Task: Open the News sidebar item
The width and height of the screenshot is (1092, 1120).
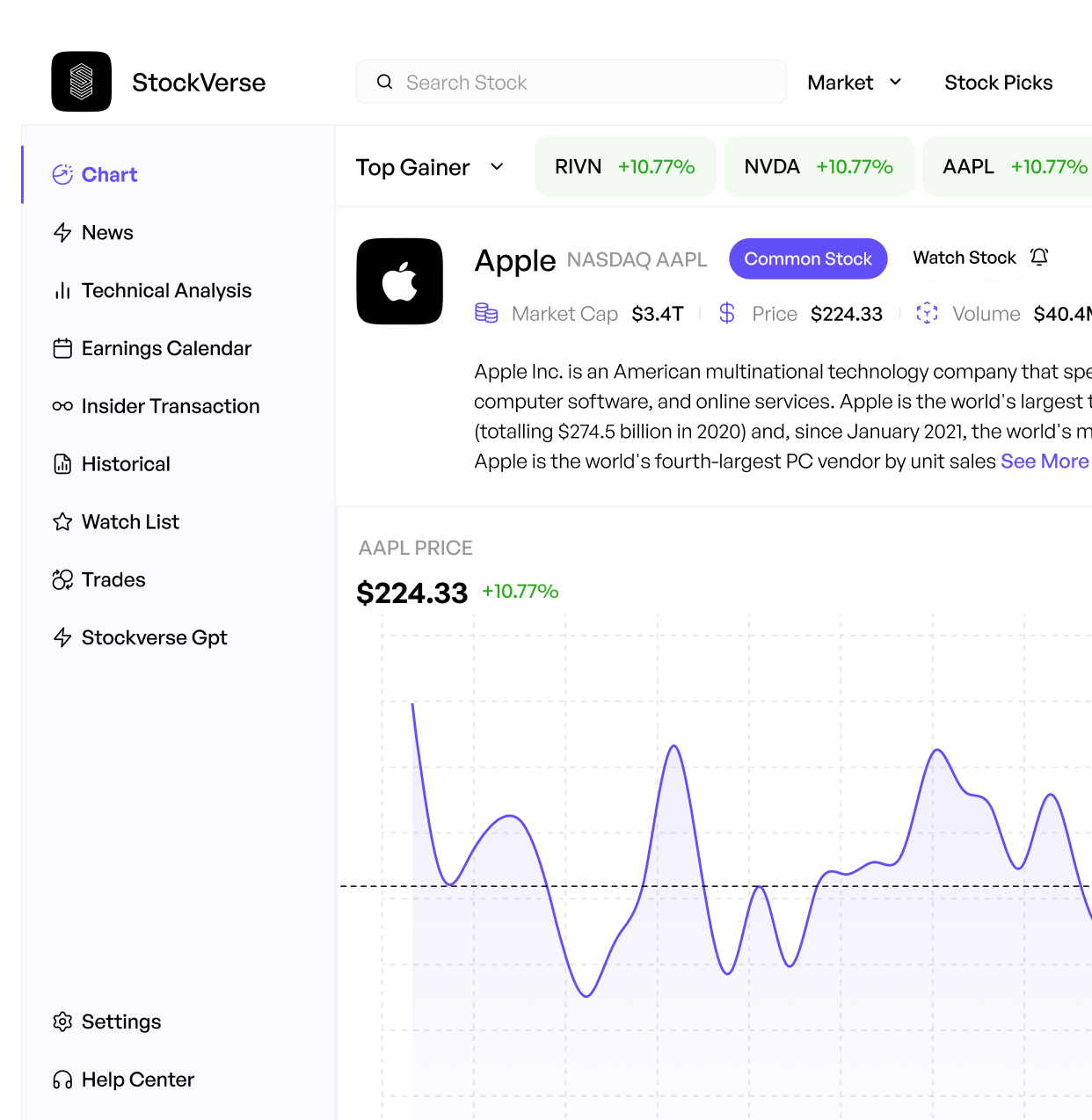Action: point(93,233)
